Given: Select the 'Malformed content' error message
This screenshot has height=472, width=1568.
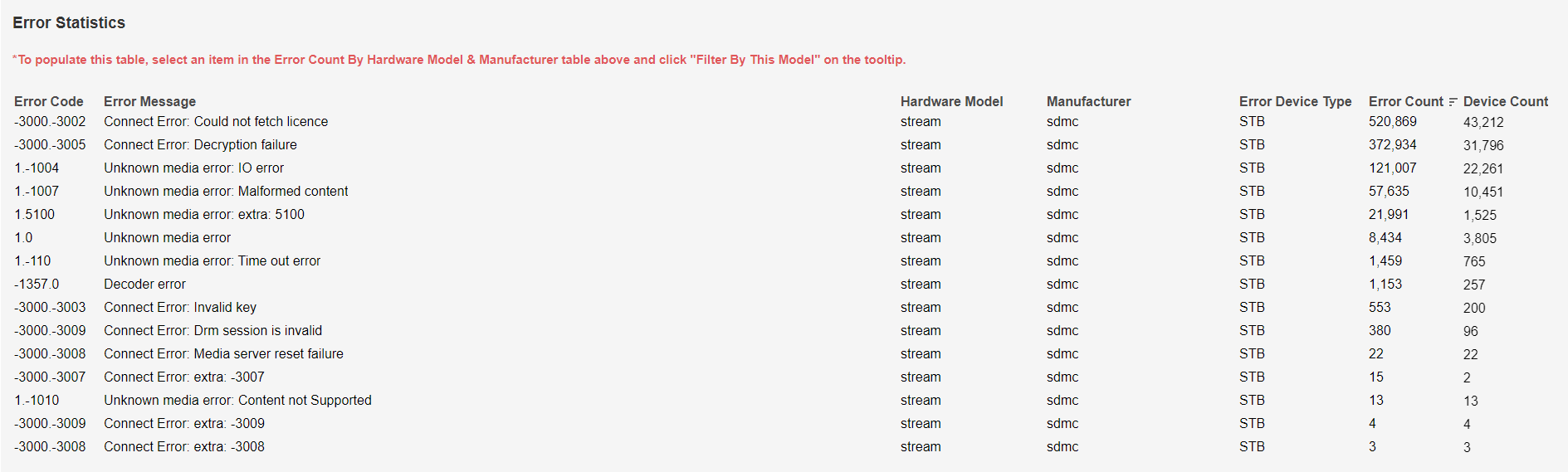Looking at the screenshot, I should point(226,192).
